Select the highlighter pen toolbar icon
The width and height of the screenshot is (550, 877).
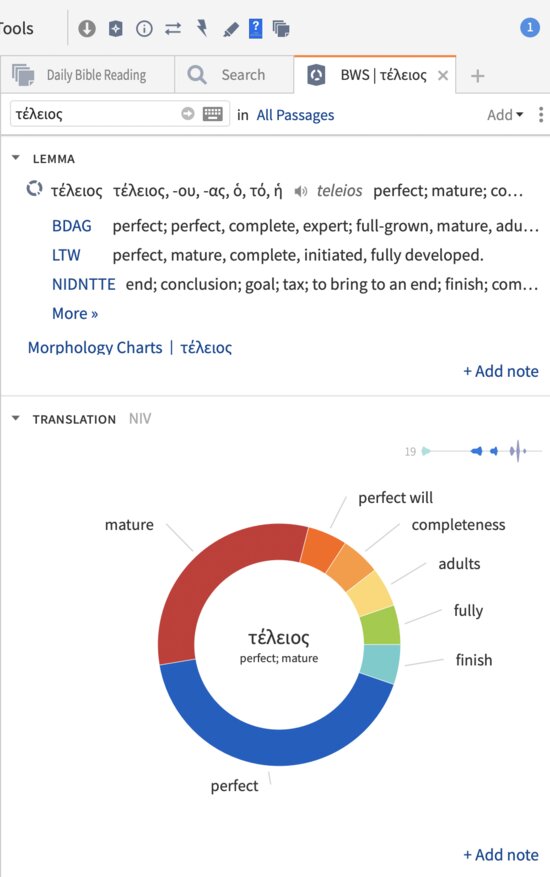click(231, 29)
